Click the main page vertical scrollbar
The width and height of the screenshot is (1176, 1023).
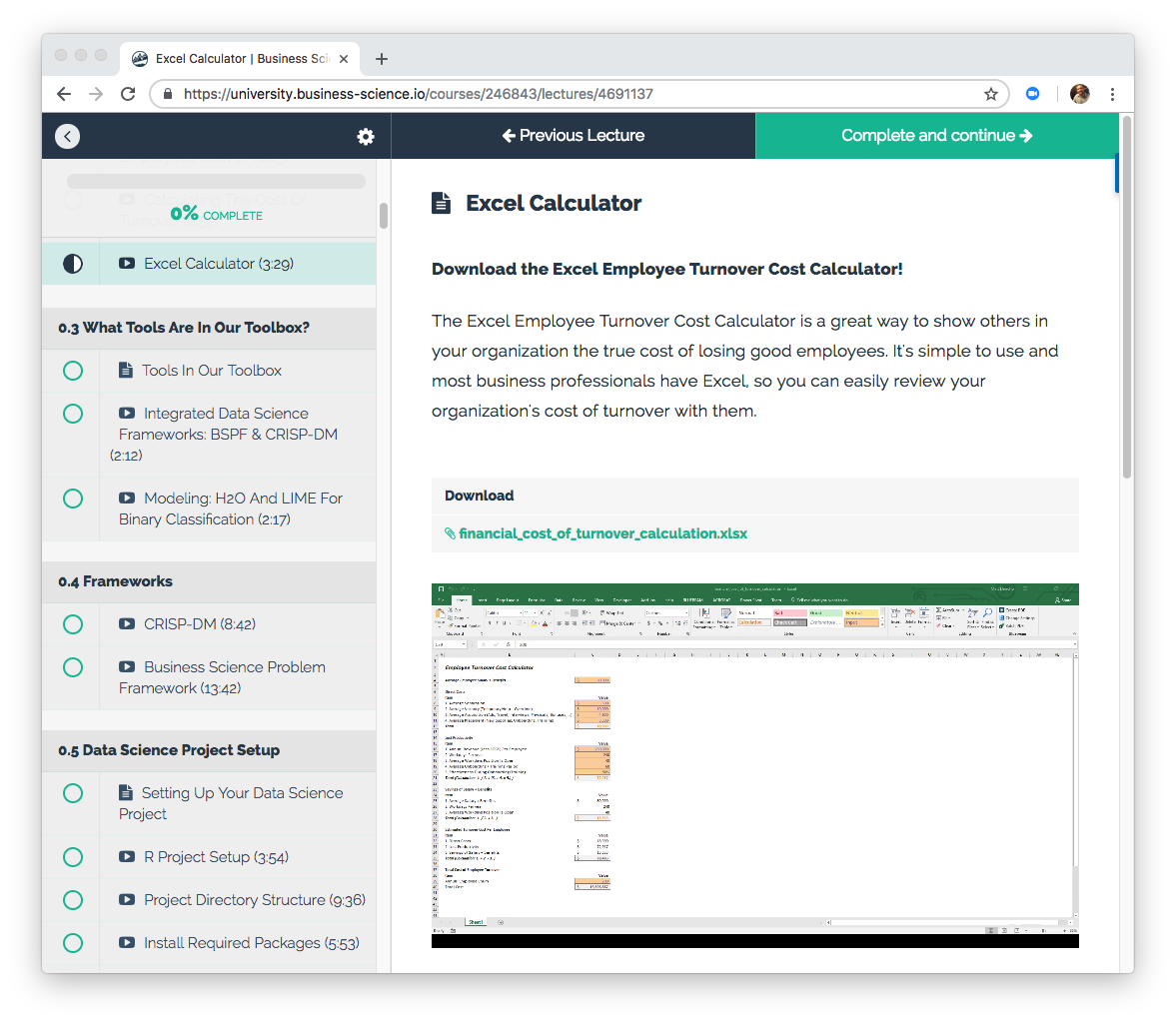[1126, 297]
